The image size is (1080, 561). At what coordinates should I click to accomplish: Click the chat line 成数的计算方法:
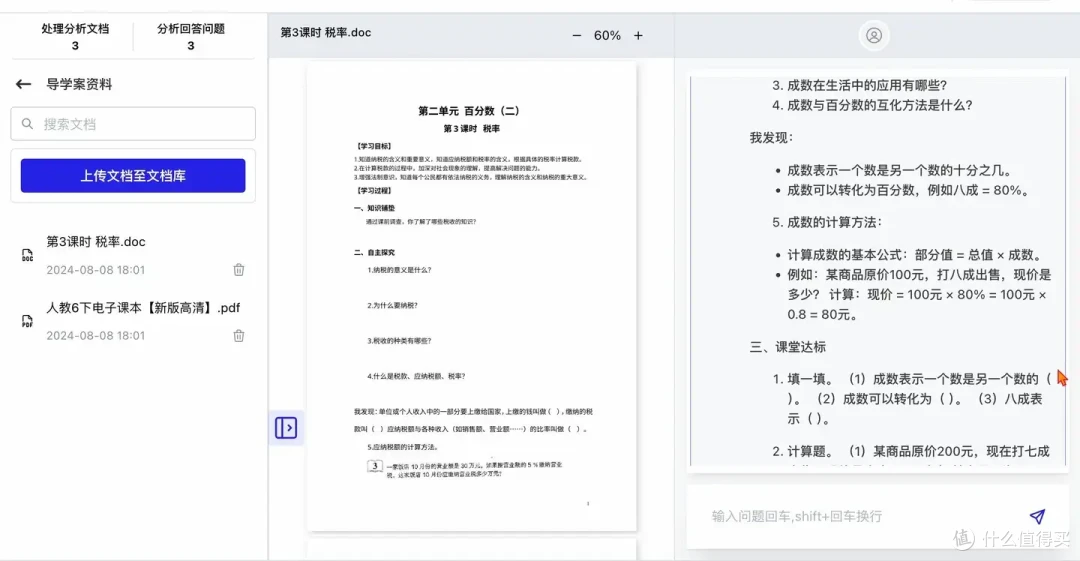[835, 223]
